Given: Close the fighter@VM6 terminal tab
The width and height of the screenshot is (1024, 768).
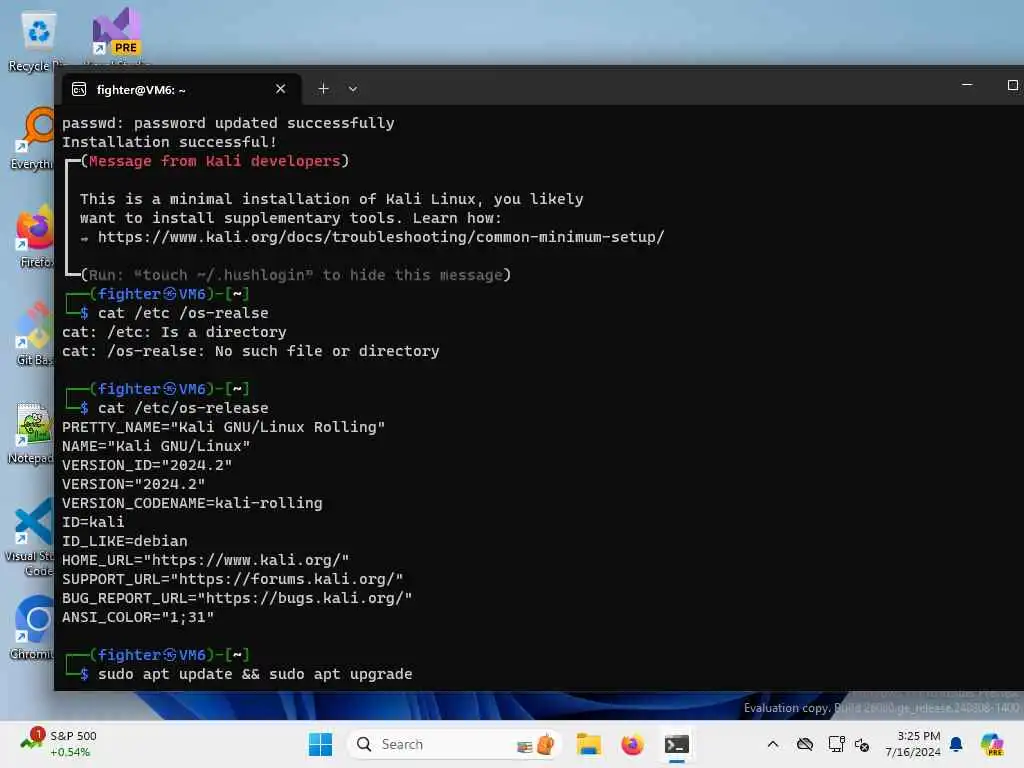Looking at the screenshot, I should [280, 89].
